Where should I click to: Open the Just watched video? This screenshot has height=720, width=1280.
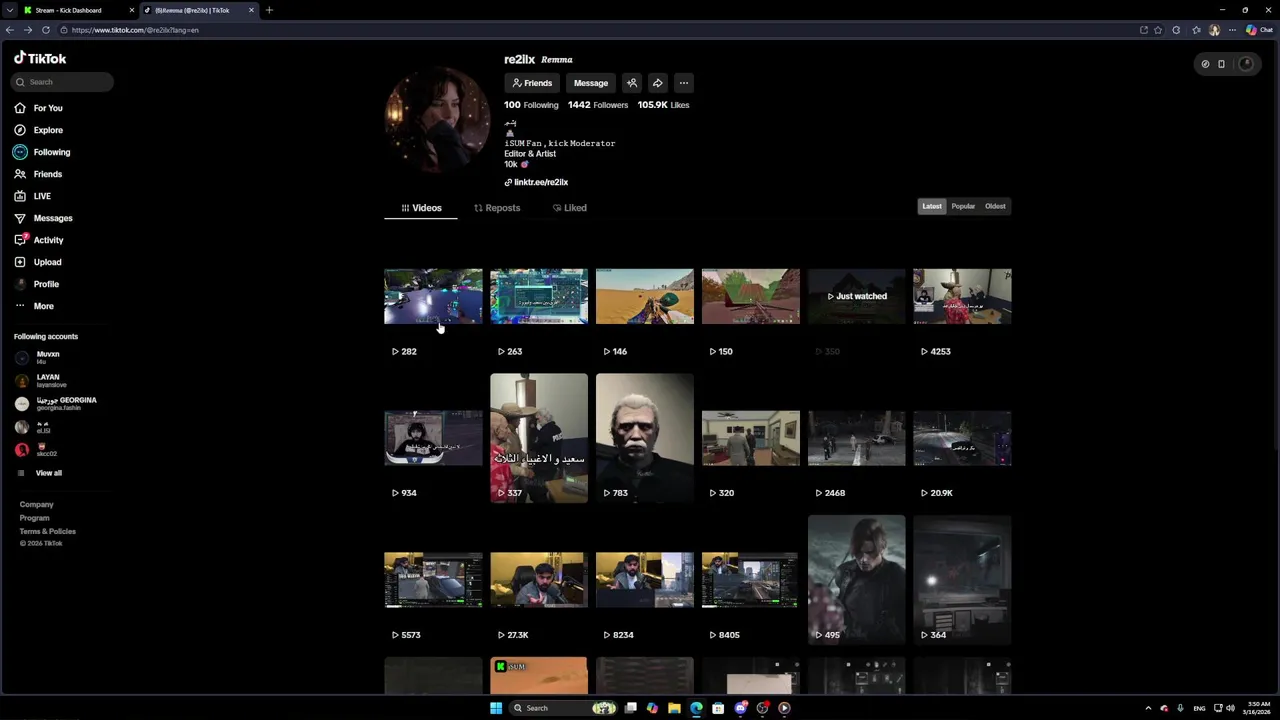[857, 296]
